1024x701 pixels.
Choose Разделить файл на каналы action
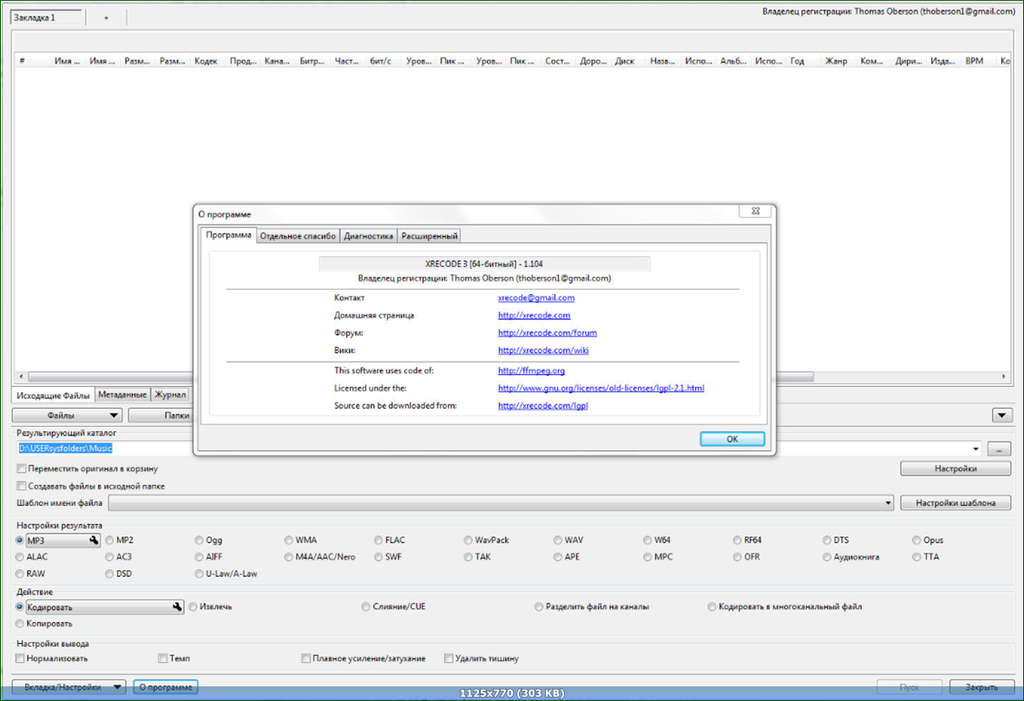(x=592, y=607)
